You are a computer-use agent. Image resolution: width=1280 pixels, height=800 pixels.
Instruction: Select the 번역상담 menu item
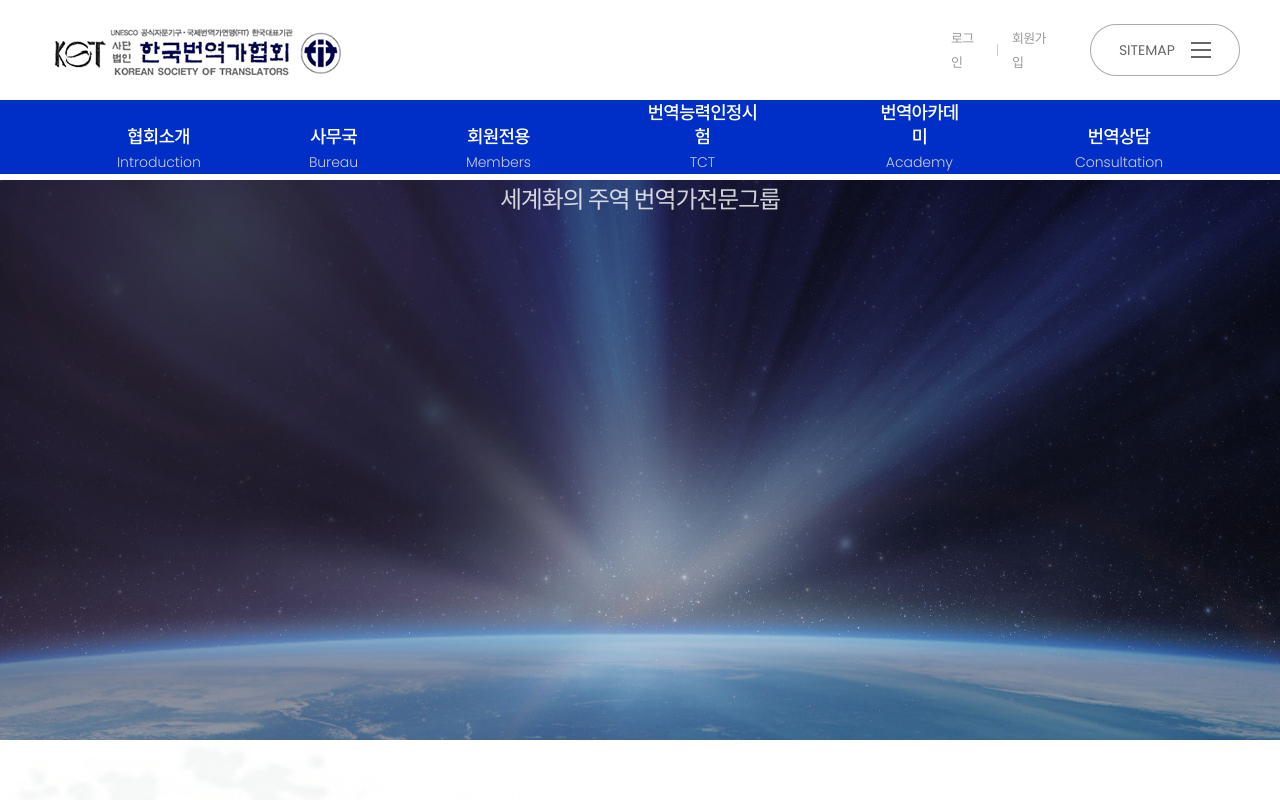coord(1119,136)
